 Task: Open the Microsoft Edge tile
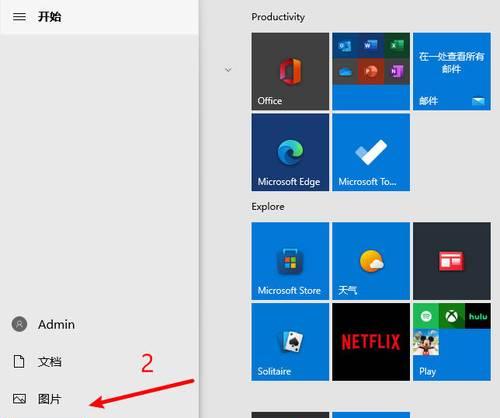pos(290,152)
